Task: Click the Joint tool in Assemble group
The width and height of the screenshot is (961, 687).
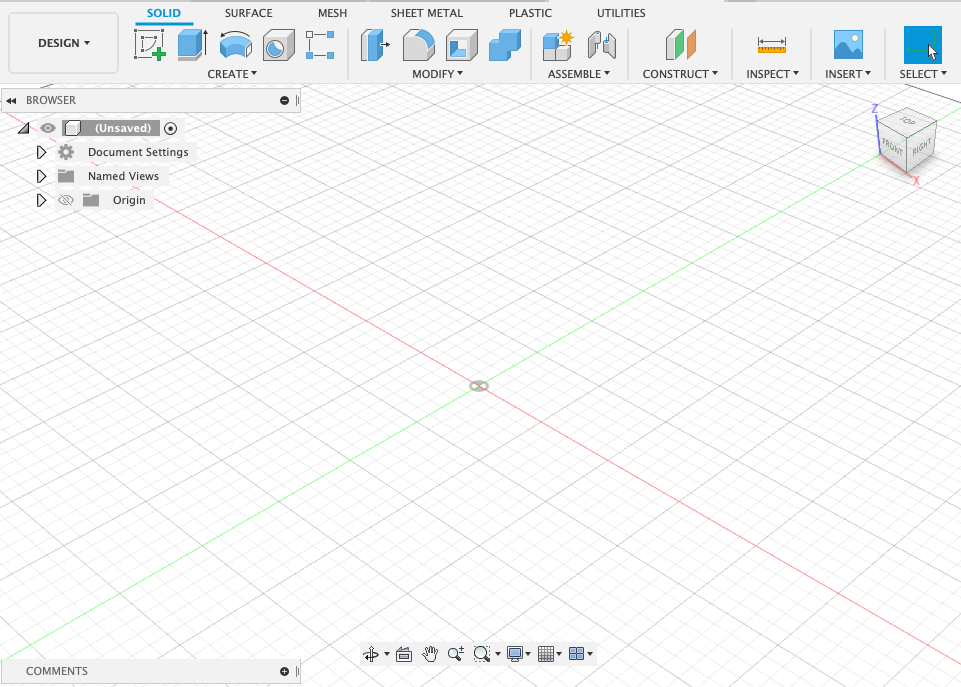Action: (x=600, y=45)
